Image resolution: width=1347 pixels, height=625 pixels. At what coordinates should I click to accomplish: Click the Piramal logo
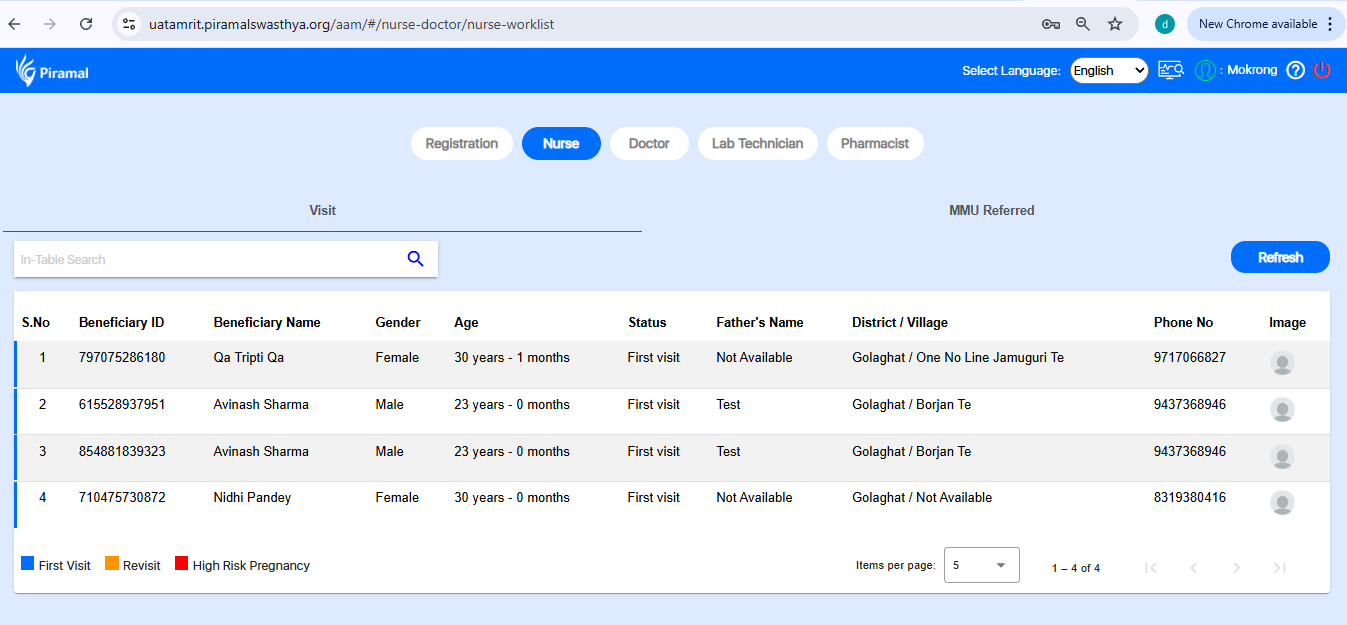click(52, 71)
